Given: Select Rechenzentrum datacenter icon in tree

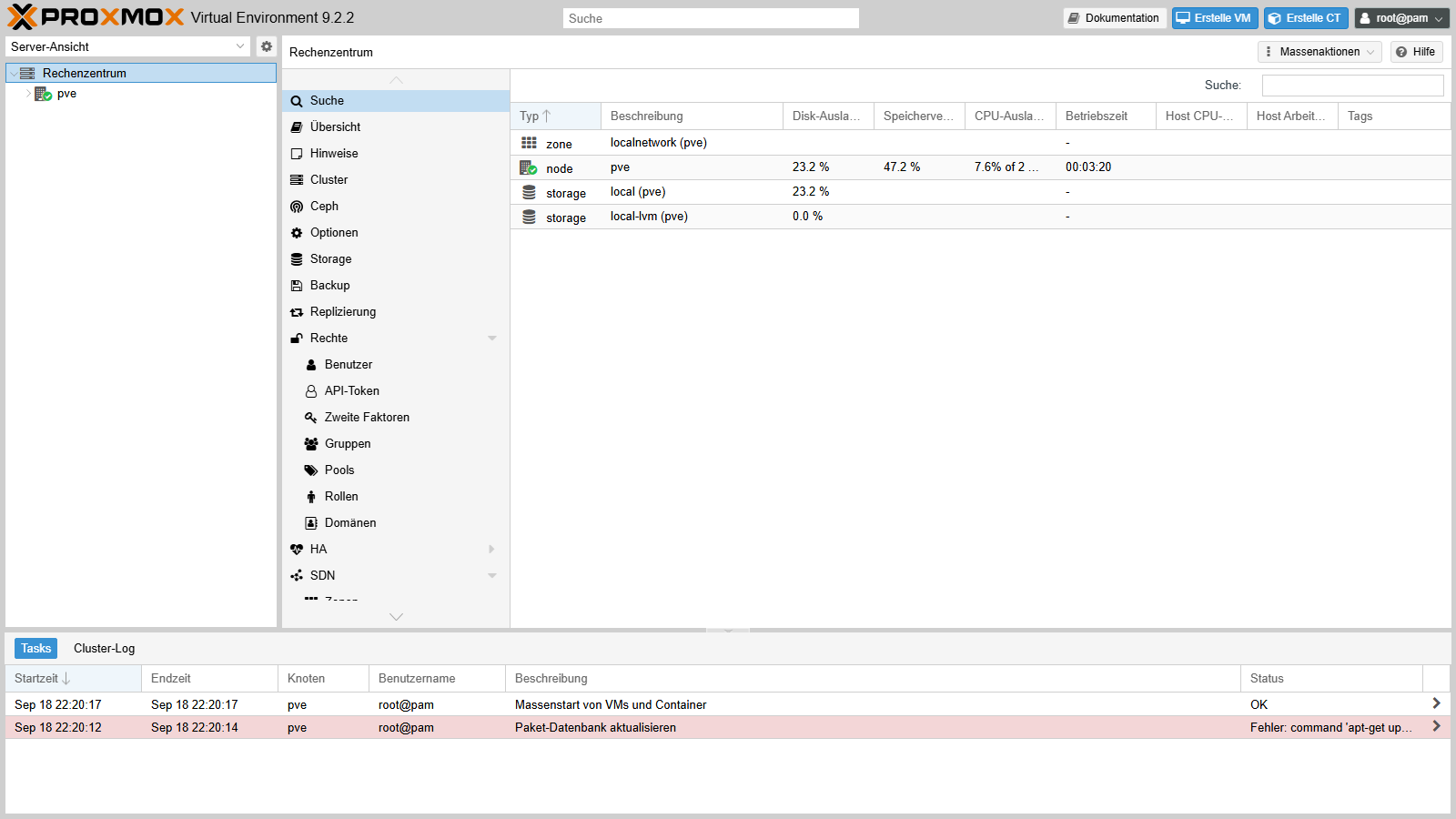Looking at the screenshot, I should [x=27, y=73].
